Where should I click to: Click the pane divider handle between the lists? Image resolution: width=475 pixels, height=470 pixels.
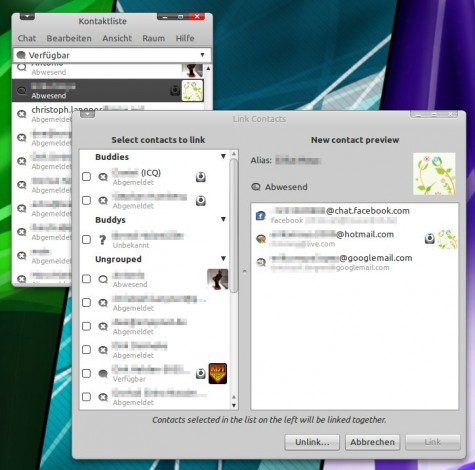[244, 272]
